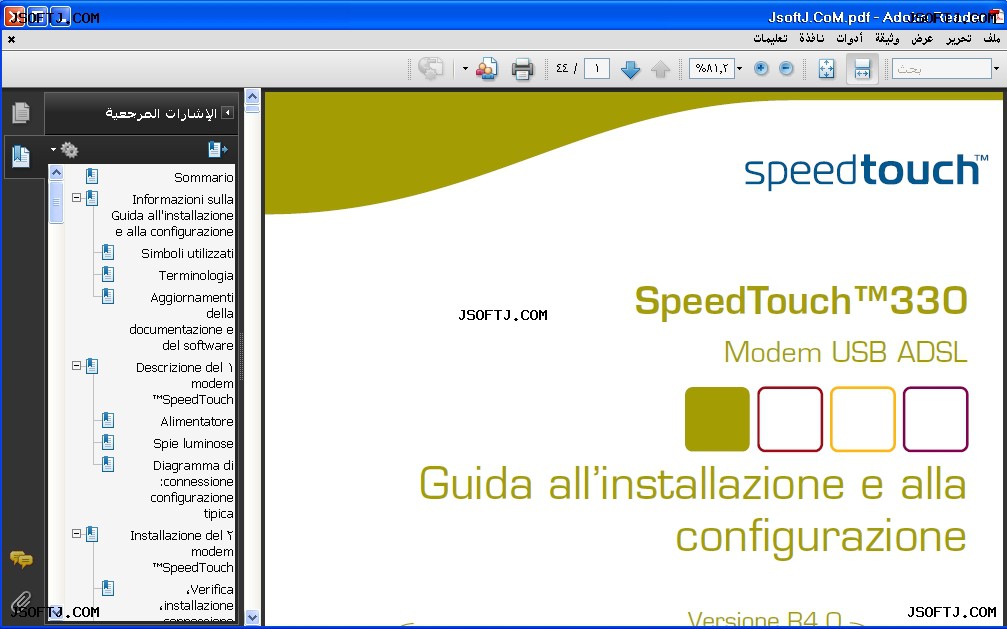Click the bookmark icon beside Alimentatore
Viewport: 1007px width, 629px height.
pos(108,420)
